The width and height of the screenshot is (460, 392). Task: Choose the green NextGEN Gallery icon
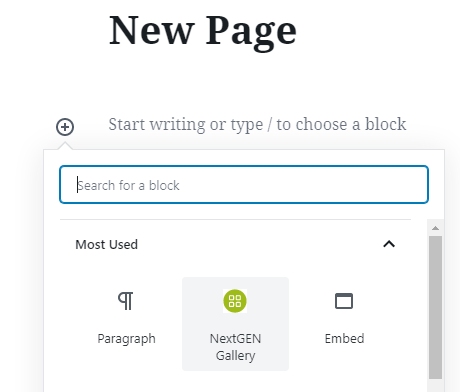click(235, 301)
